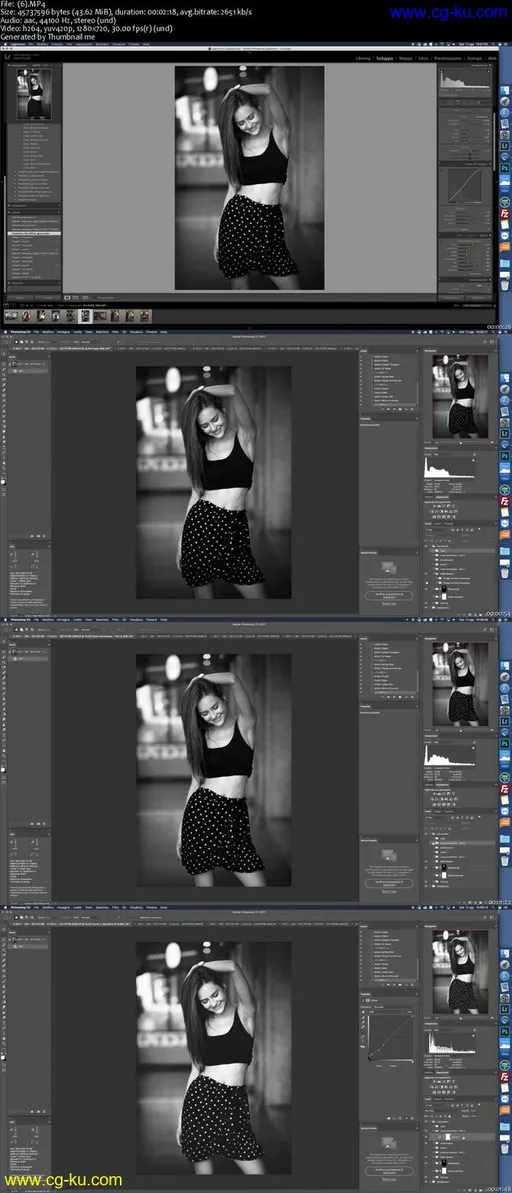
Task: Click the trash icon at the Curves Properties bottom
Action: click(x=412, y=1118)
